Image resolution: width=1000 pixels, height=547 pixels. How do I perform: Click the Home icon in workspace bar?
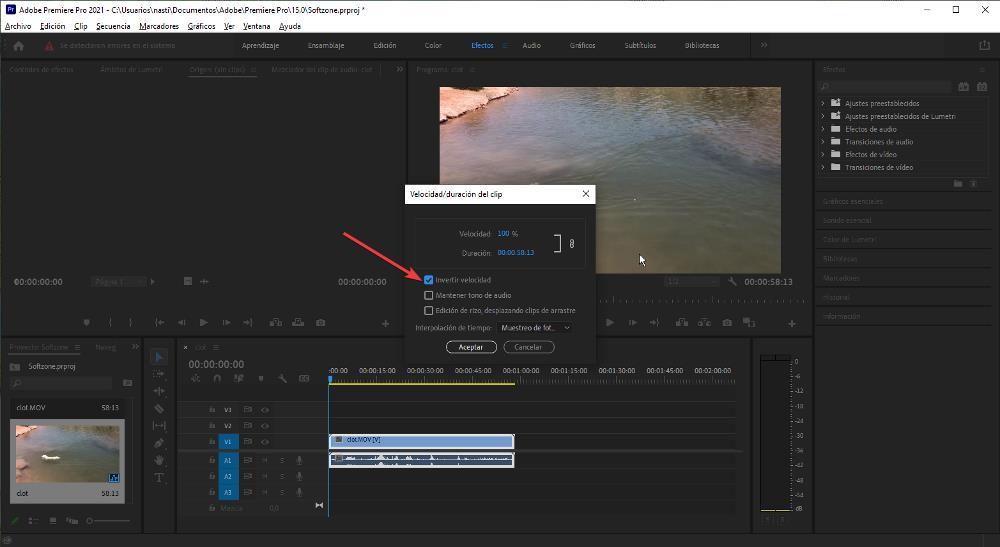pyautogui.click(x=18, y=46)
